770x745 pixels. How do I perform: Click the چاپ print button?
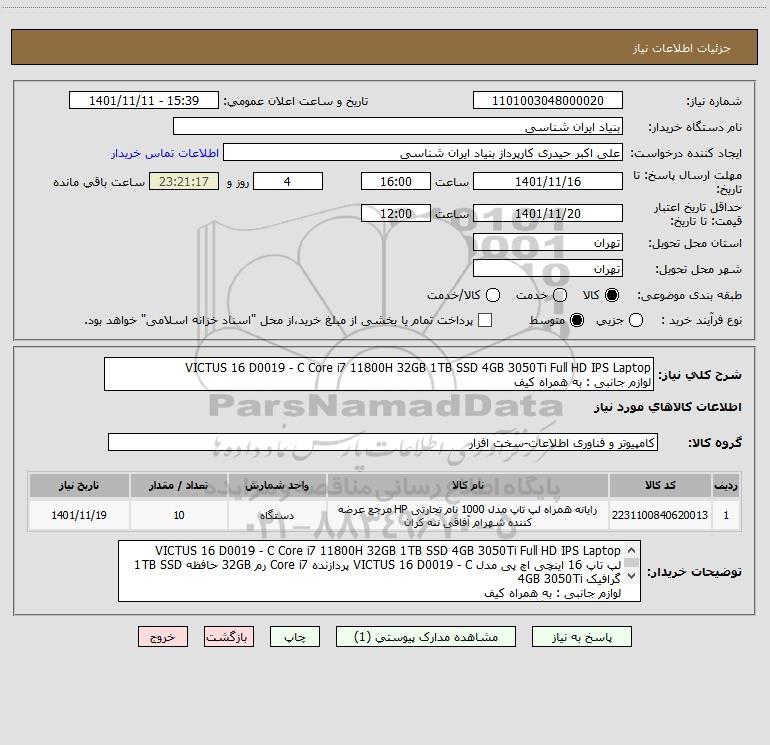click(295, 637)
